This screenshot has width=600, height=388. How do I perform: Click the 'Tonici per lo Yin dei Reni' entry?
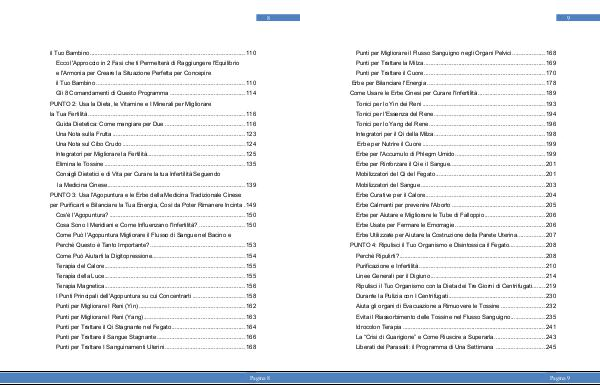[456, 104]
